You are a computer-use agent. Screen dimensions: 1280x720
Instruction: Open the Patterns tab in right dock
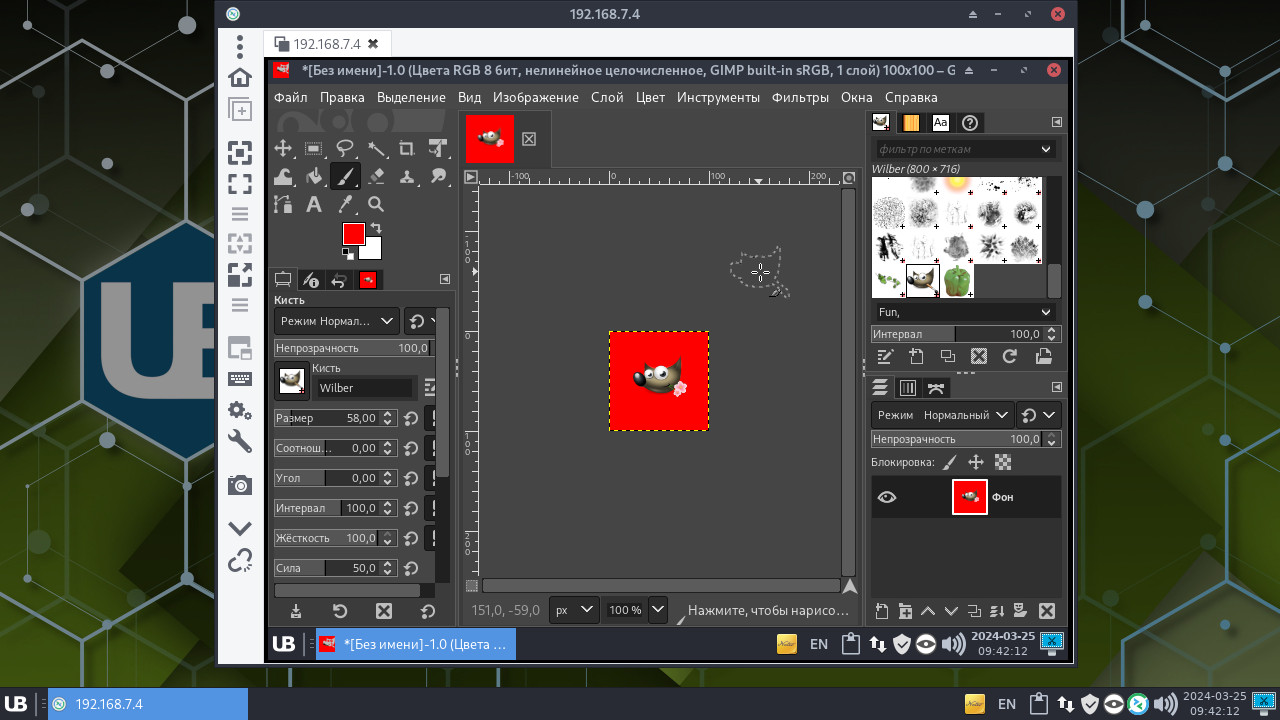pos(910,123)
